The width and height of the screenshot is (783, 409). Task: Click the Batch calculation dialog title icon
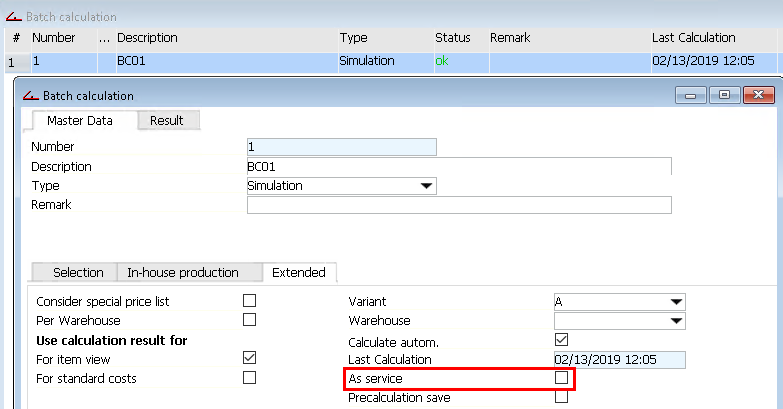(x=30, y=95)
